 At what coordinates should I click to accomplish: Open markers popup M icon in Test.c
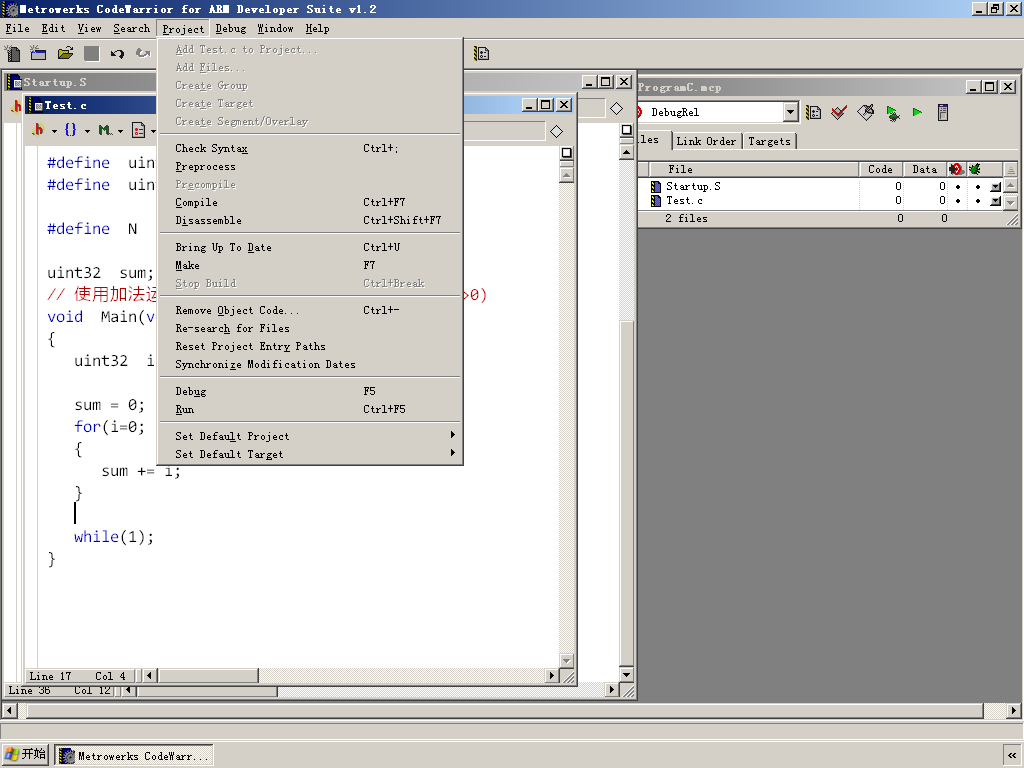(x=104, y=130)
